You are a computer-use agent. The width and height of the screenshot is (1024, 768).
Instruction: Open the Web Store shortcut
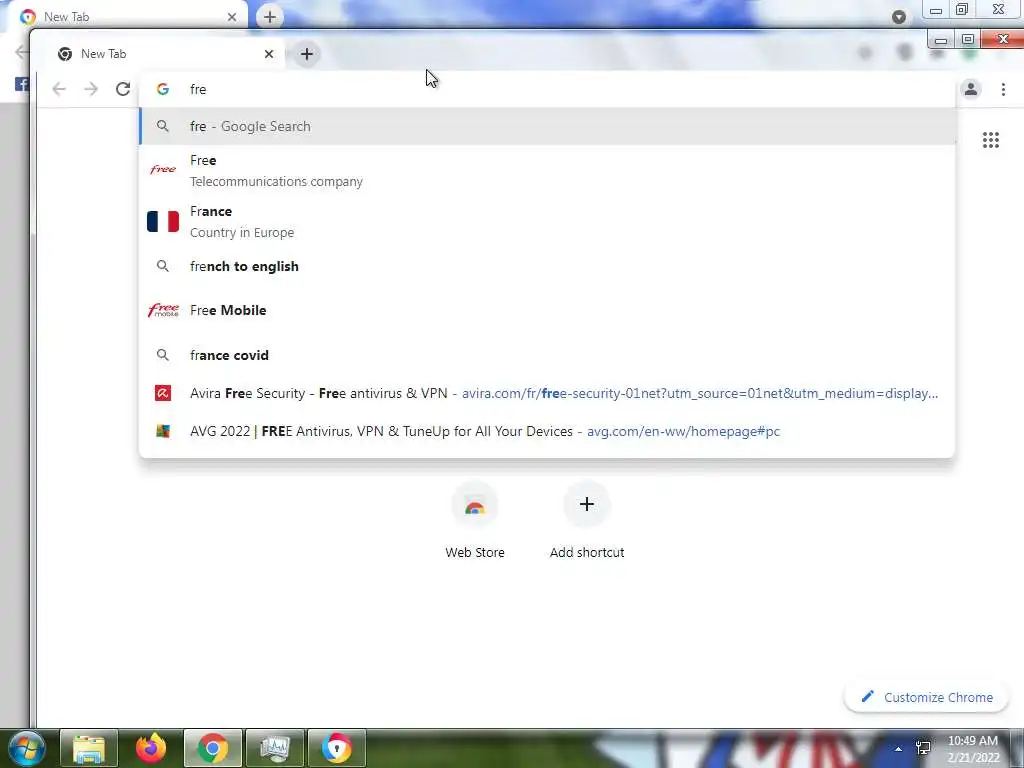[x=475, y=520]
